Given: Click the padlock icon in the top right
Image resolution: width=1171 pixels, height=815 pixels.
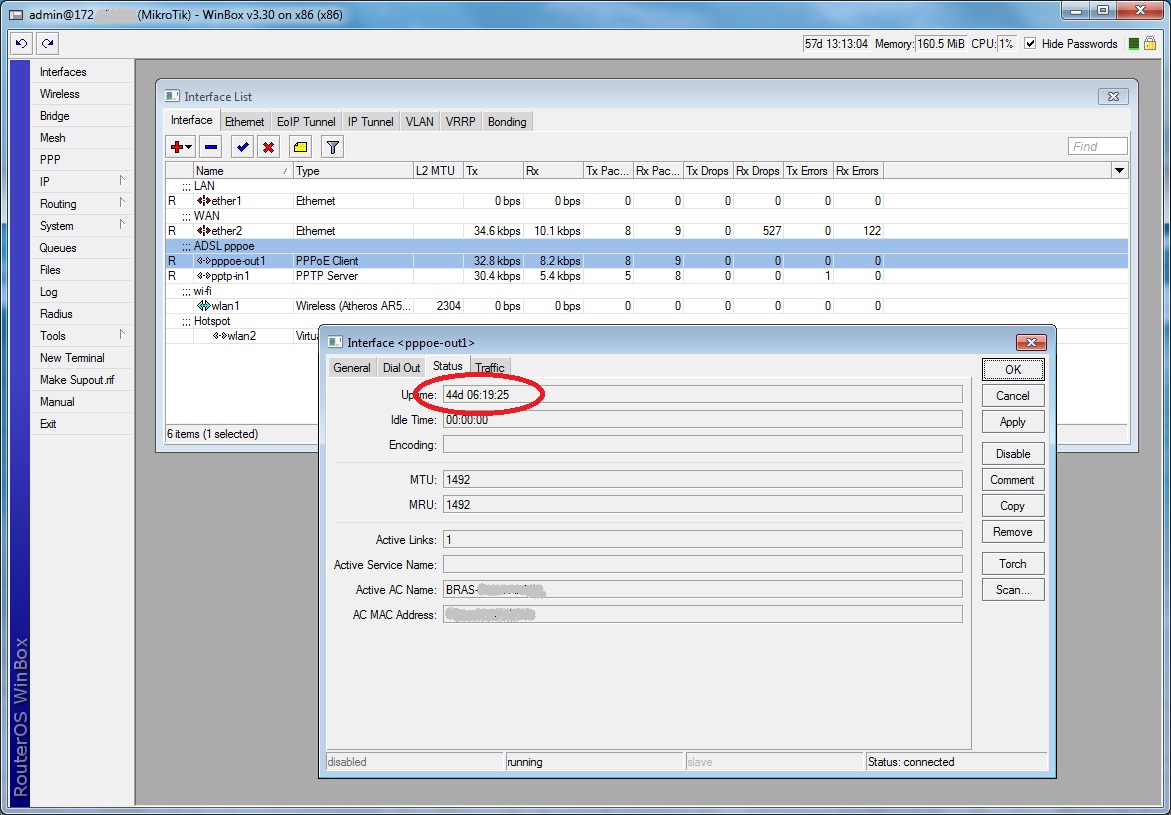Looking at the screenshot, I should (1150, 43).
